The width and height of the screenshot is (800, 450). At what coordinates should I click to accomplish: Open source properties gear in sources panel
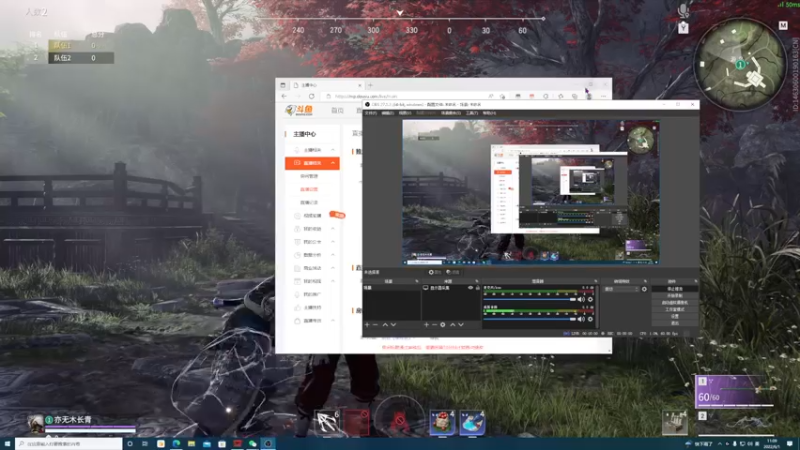coord(443,324)
